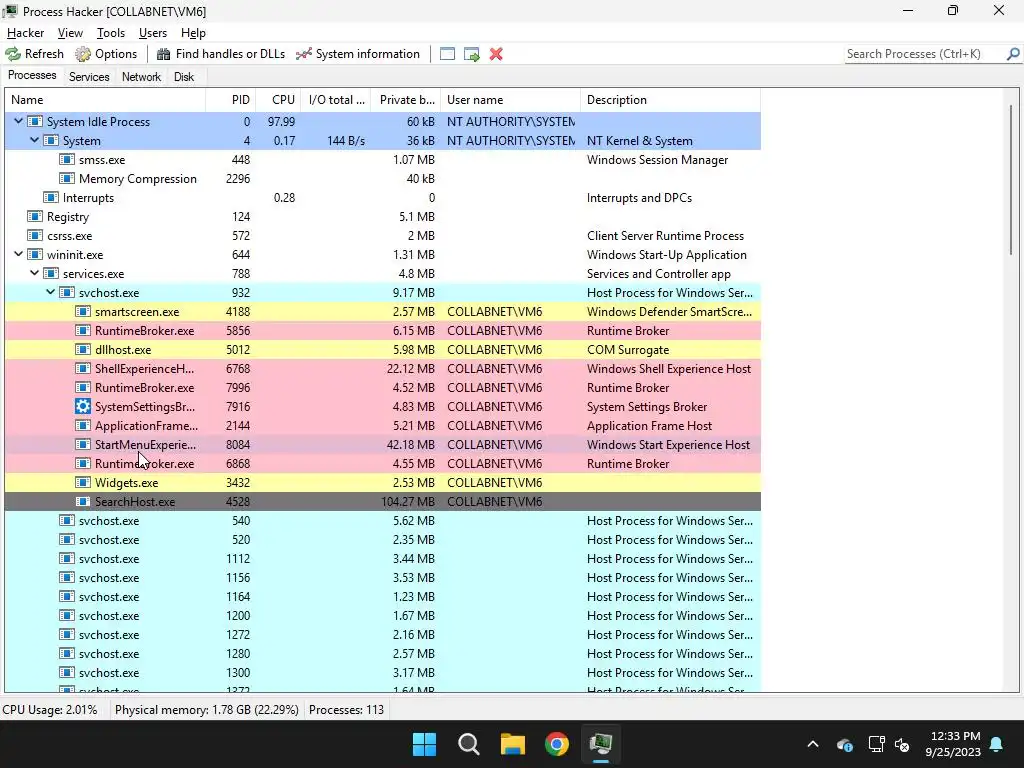Select RuntimeBroker.exe PID 5856 row

tap(383, 330)
